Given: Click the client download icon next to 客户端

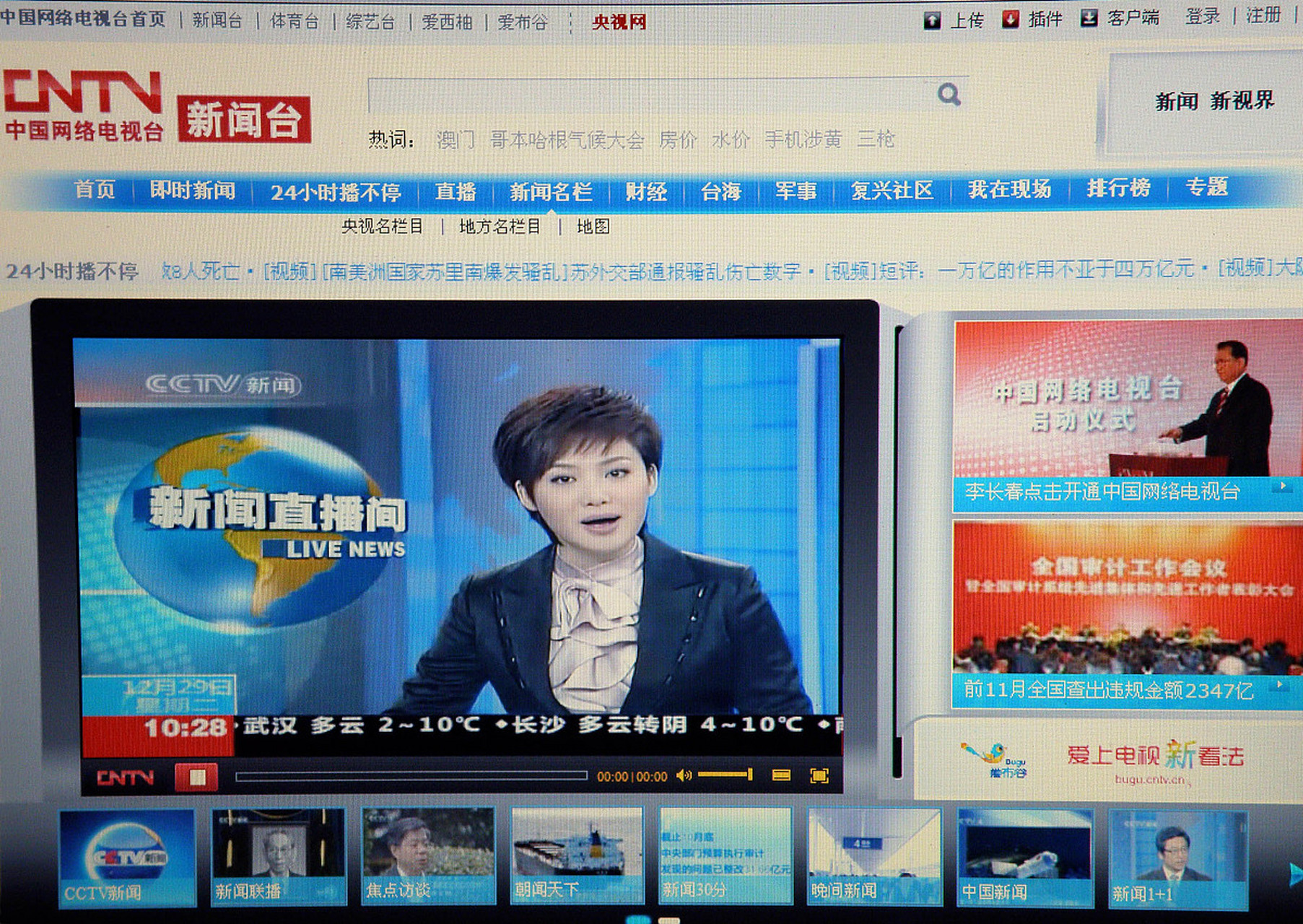Looking at the screenshot, I should pos(1089,19).
